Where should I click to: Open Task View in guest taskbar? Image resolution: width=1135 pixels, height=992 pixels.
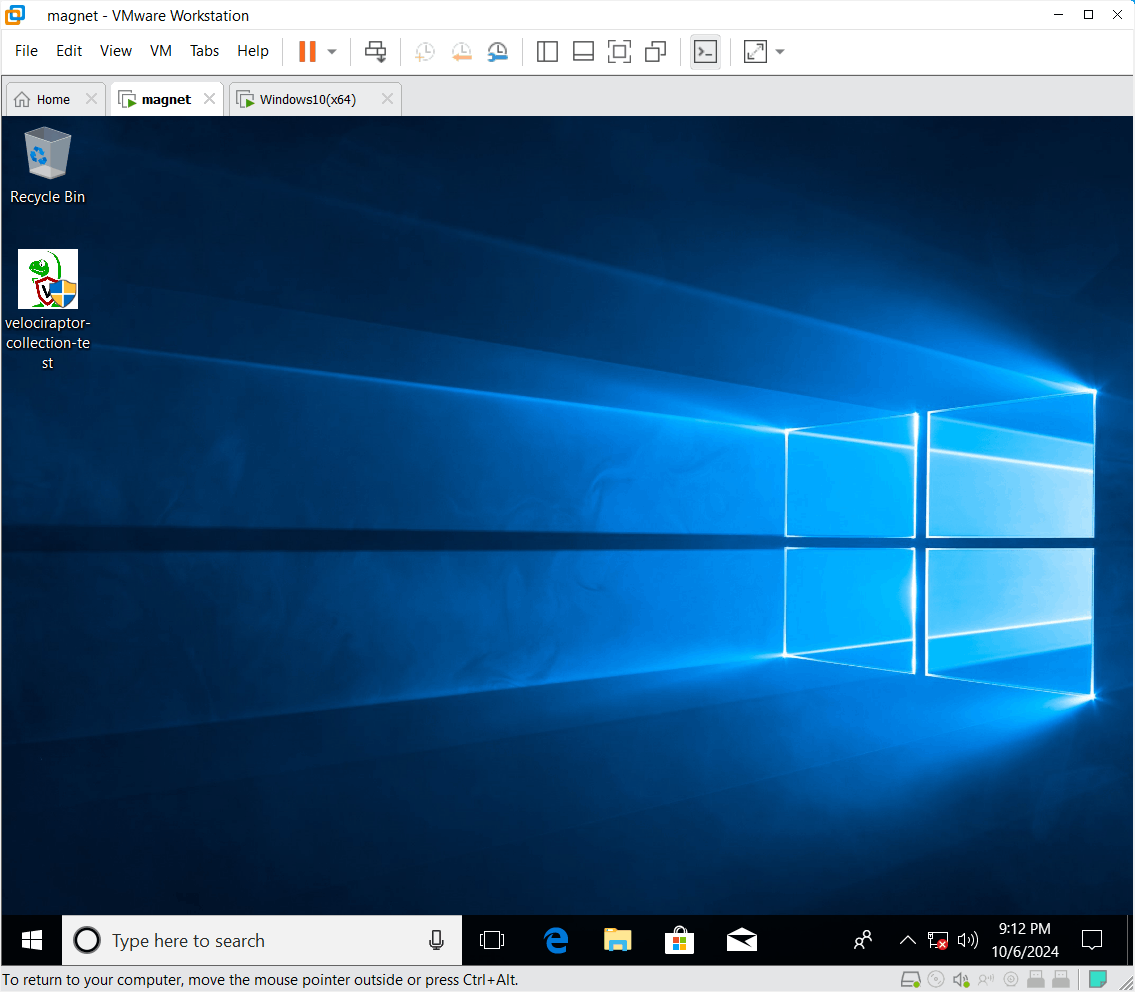(x=492, y=941)
